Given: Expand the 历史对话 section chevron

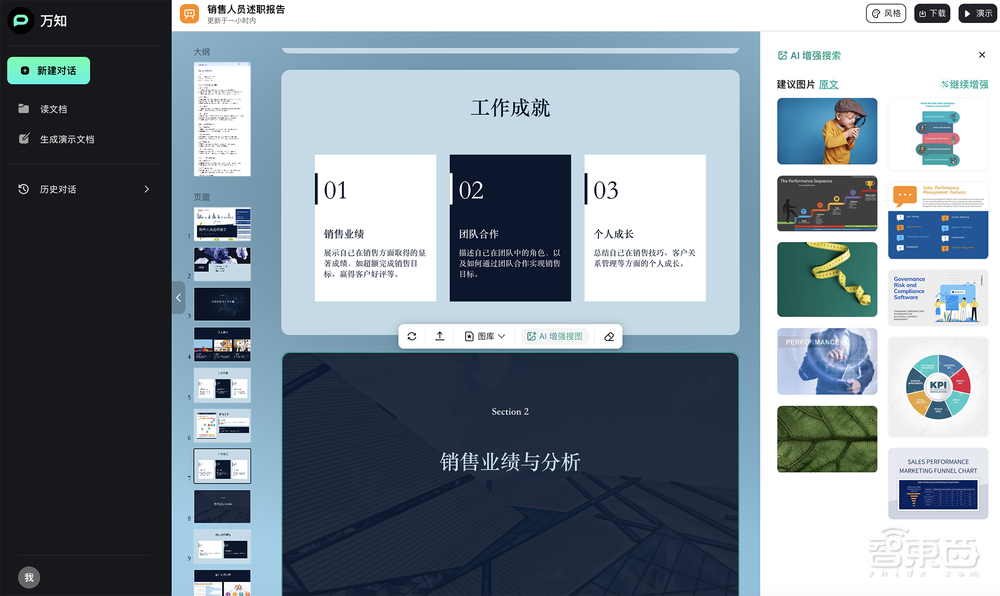Looking at the screenshot, I should 146,188.
